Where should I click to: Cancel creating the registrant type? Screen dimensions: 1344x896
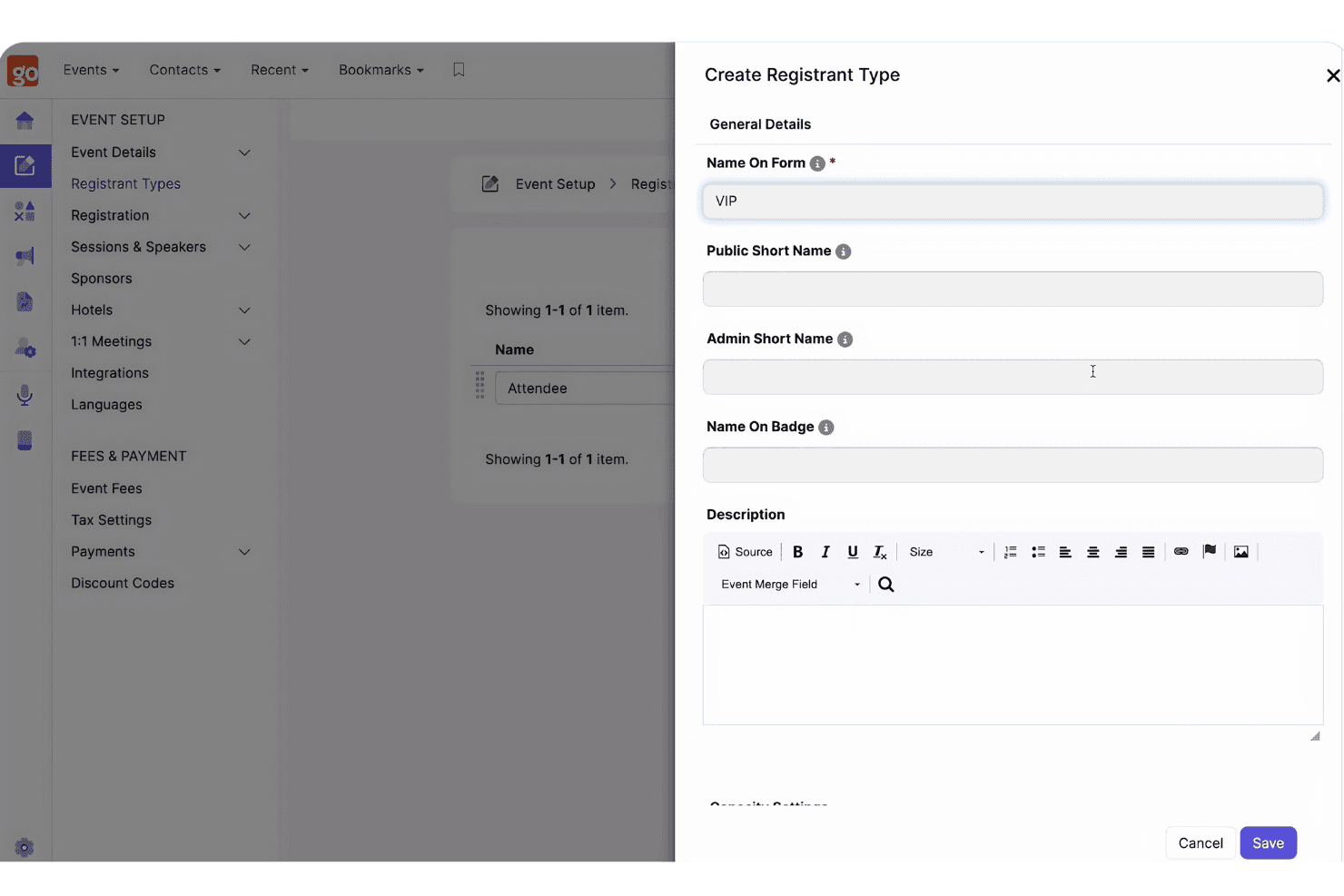(1201, 843)
